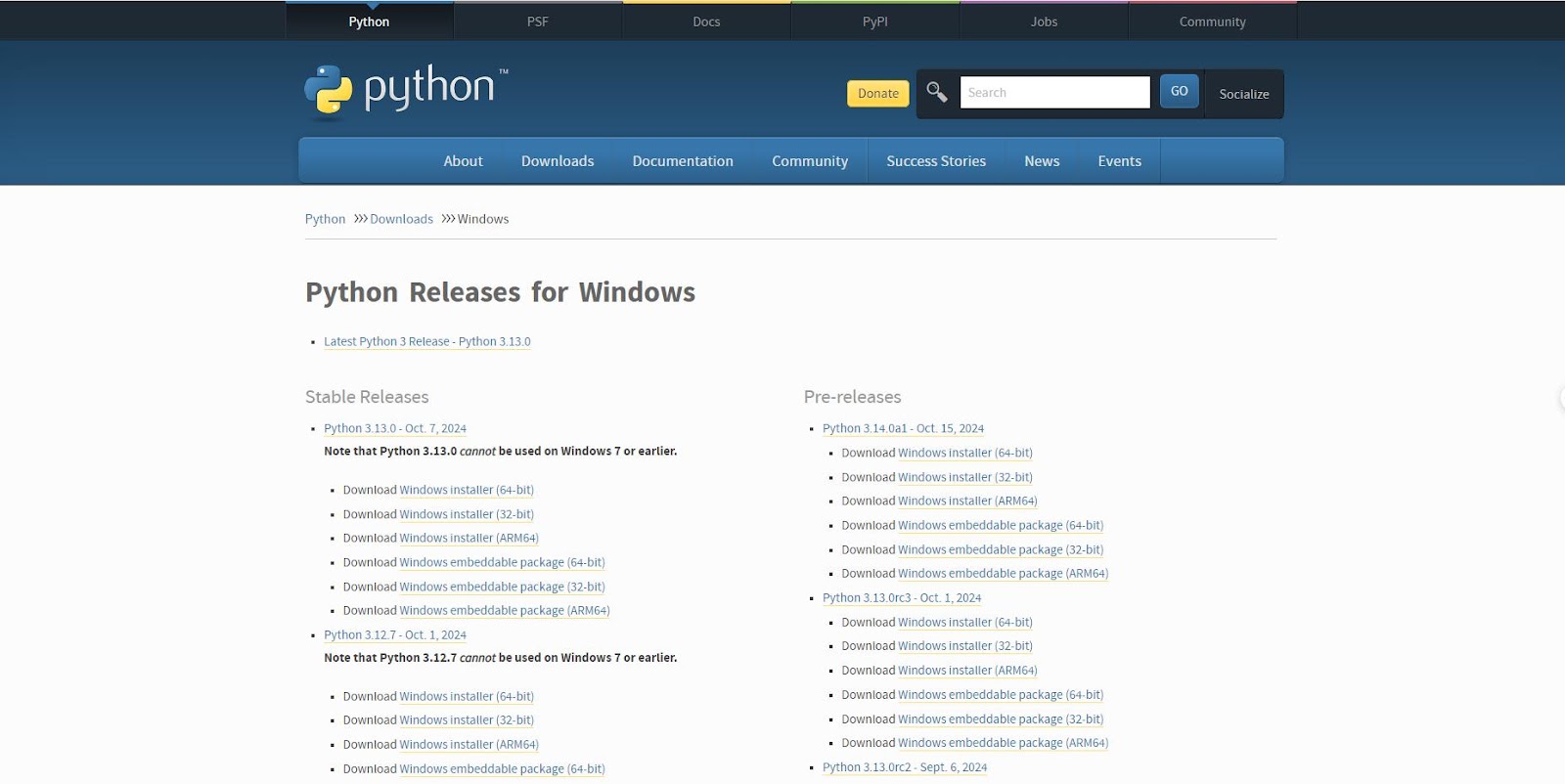This screenshot has width=1565, height=784.
Task: Open Latest Python 3 Release - Python 3.13.0
Action: pyautogui.click(x=427, y=342)
